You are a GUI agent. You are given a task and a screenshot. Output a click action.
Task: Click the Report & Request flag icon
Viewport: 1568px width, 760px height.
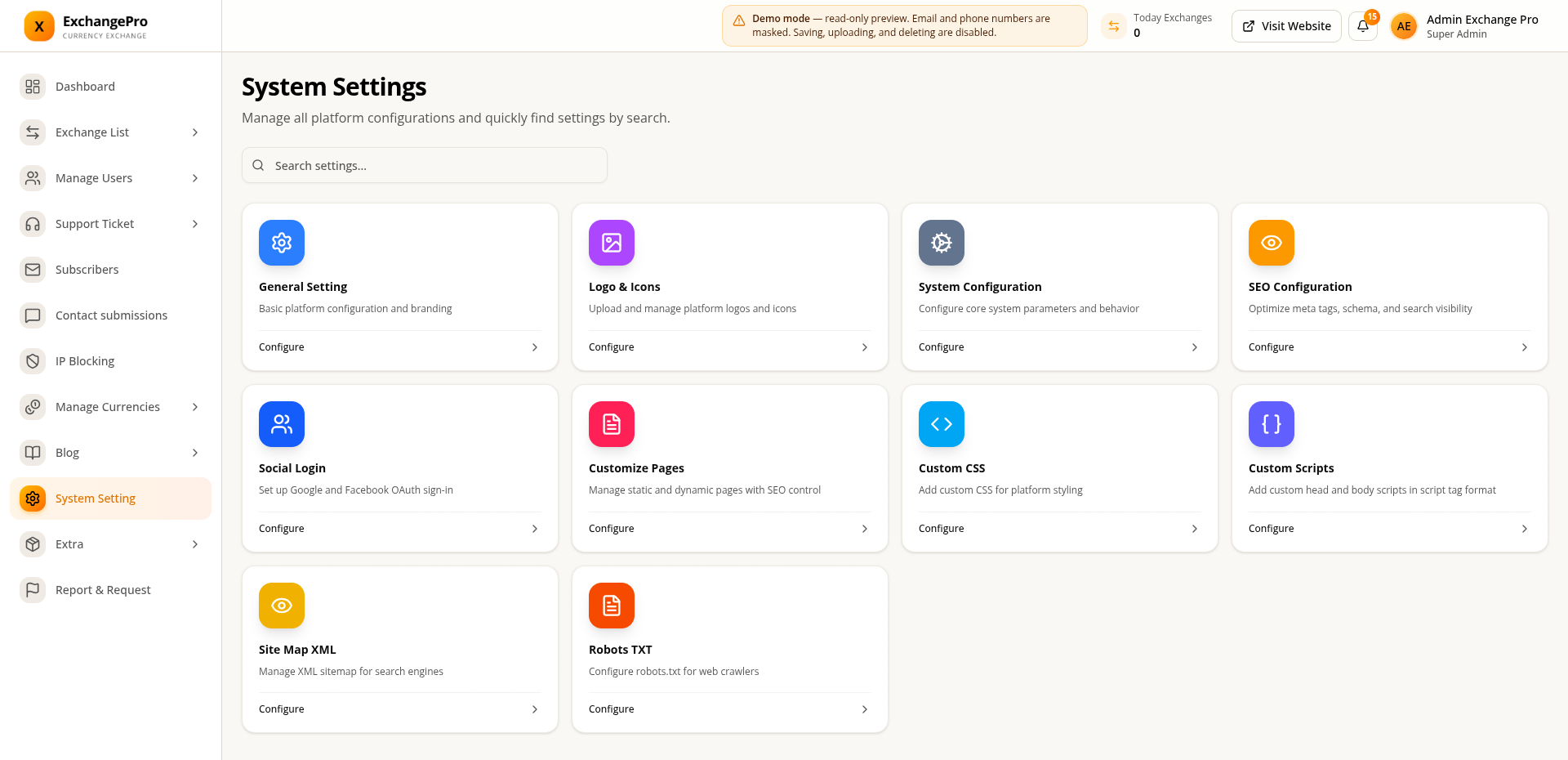click(x=33, y=590)
